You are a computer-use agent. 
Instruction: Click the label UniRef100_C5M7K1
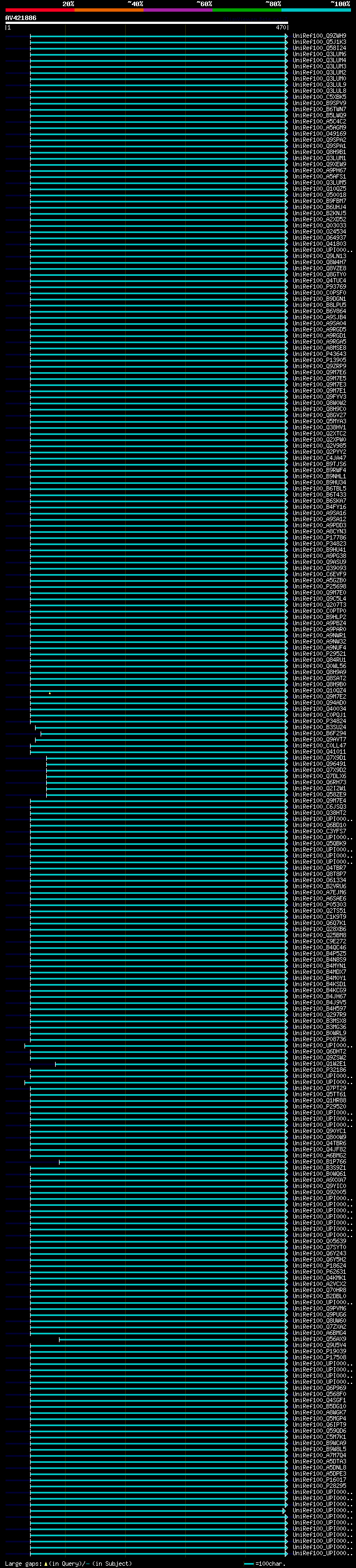[319, 1437]
